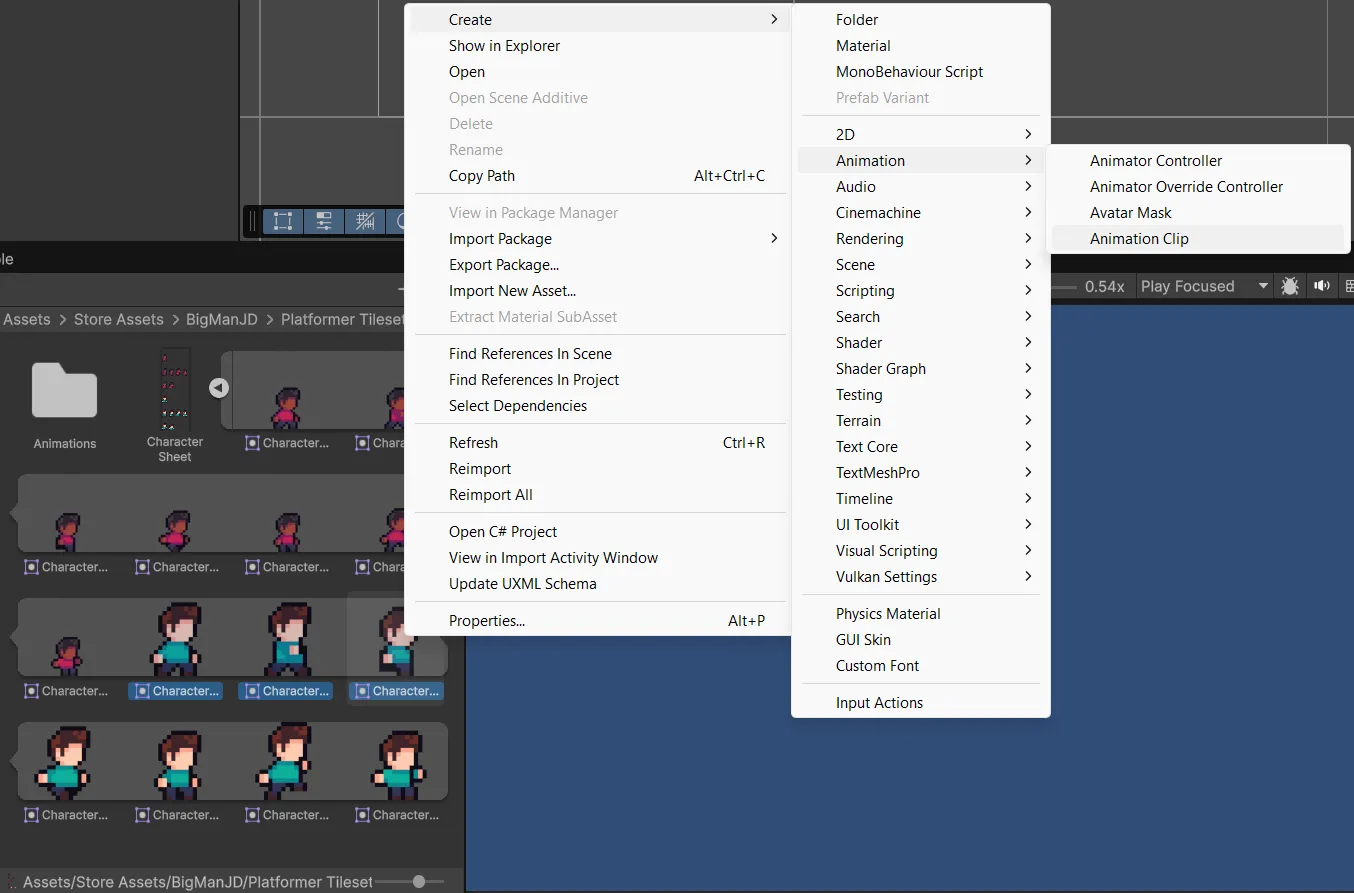Screen dimensions: 1354x893
Task: Grab the Scene overlay toolbar drag handle
Action: coord(253,222)
